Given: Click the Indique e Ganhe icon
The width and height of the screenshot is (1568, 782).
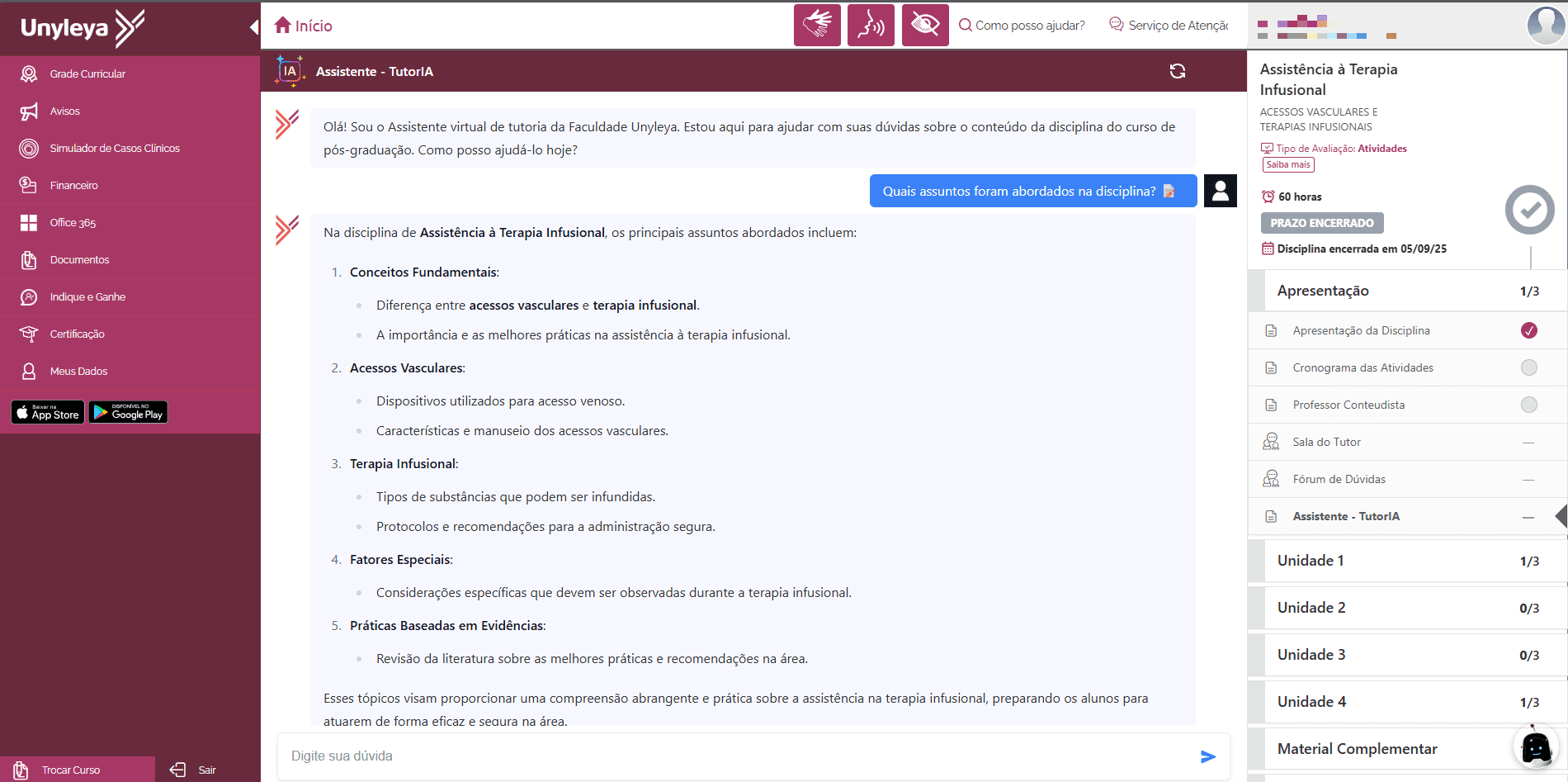Looking at the screenshot, I should click(x=29, y=297).
